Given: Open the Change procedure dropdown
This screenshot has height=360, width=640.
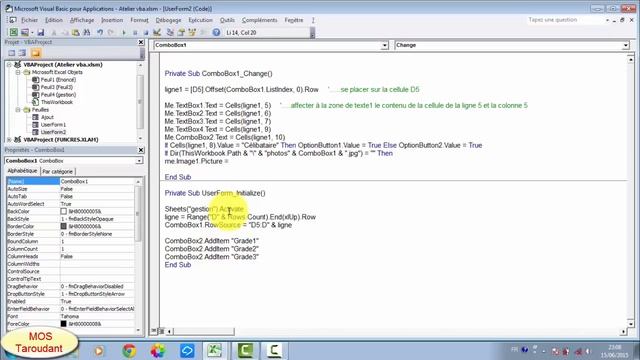Looking at the screenshot, I should [626, 45].
